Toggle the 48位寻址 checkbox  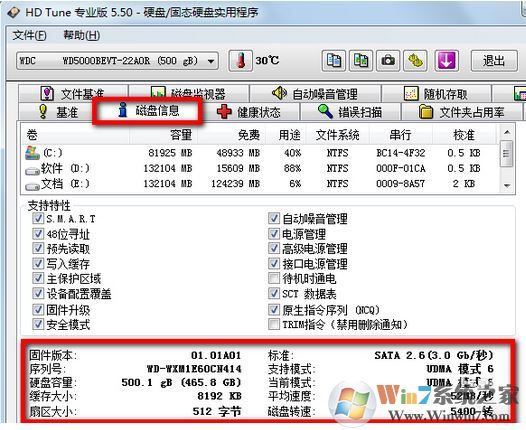pos(38,233)
